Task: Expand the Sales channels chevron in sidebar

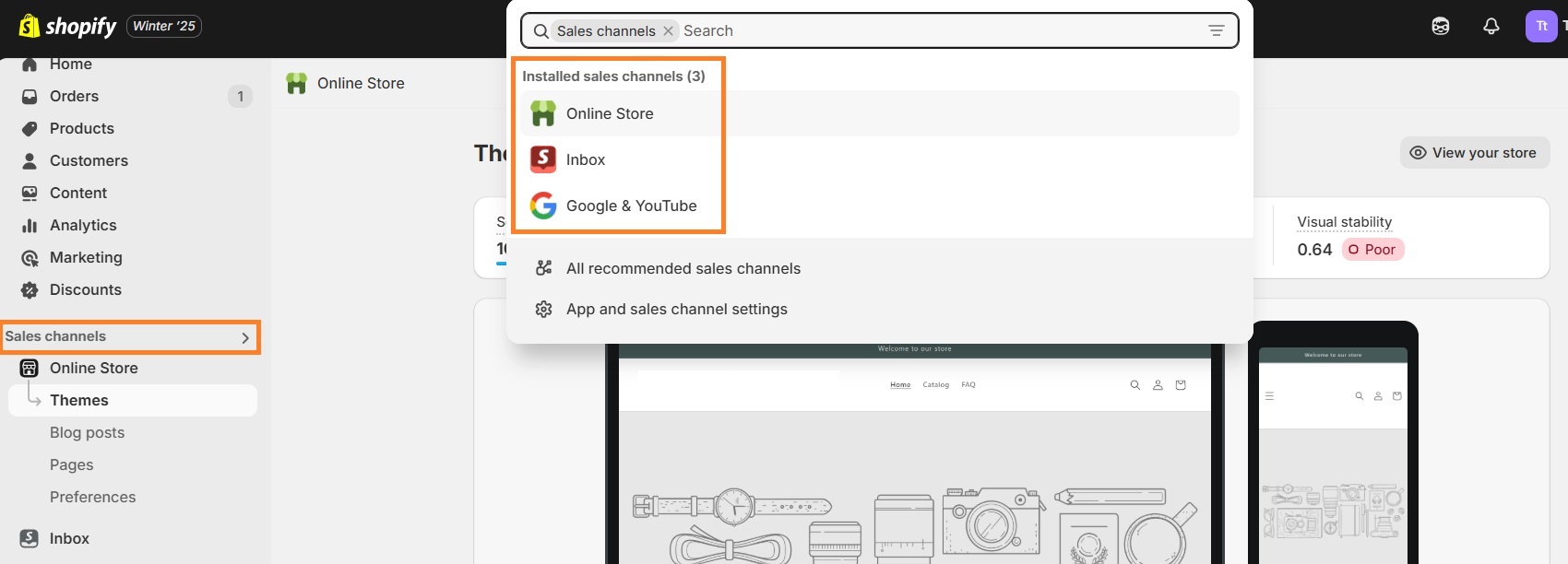Action: (x=245, y=337)
